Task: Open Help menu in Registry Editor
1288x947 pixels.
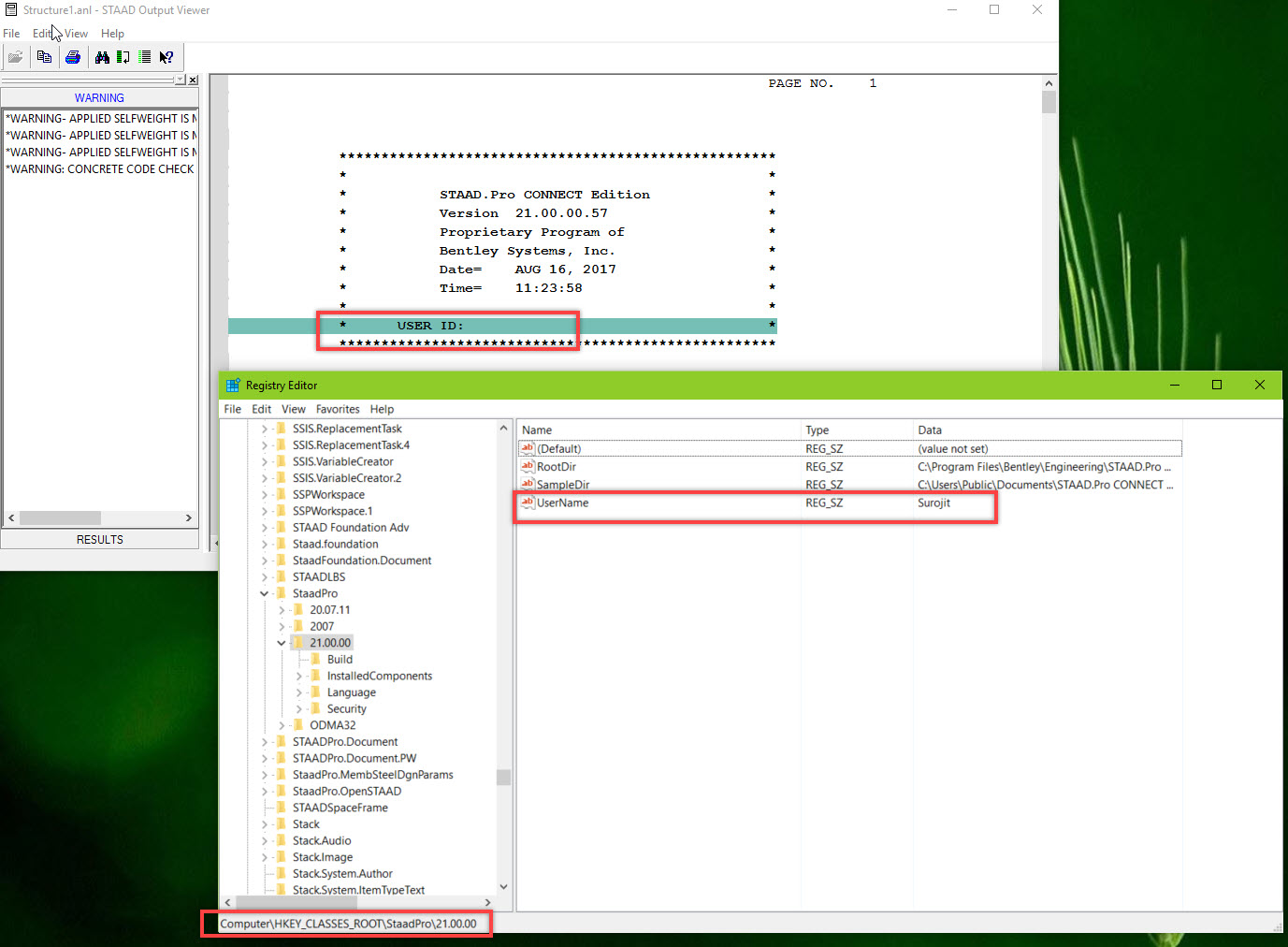Action: pyautogui.click(x=382, y=409)
